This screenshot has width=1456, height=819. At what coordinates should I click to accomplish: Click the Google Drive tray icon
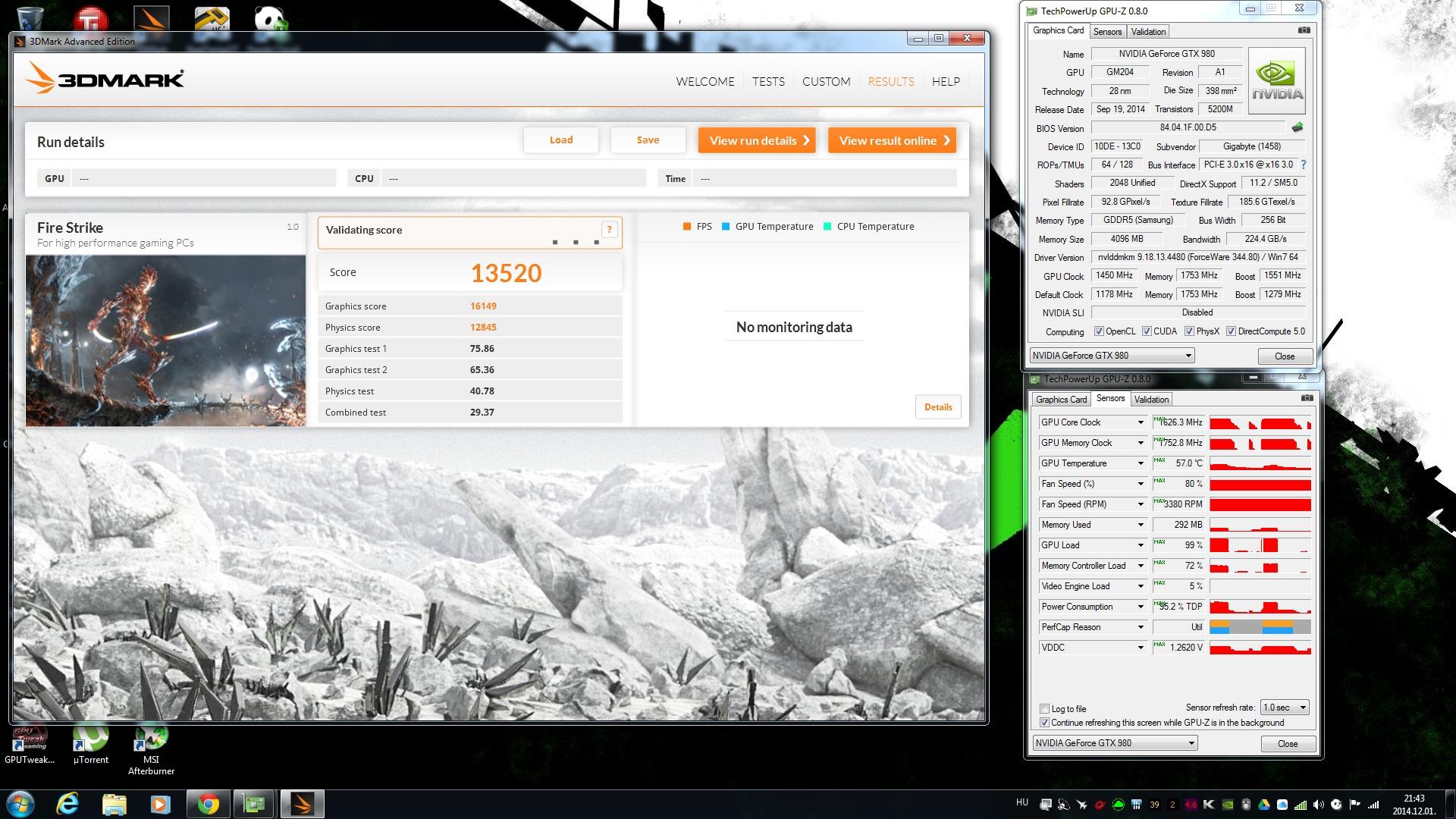(x=1264, y=805)
